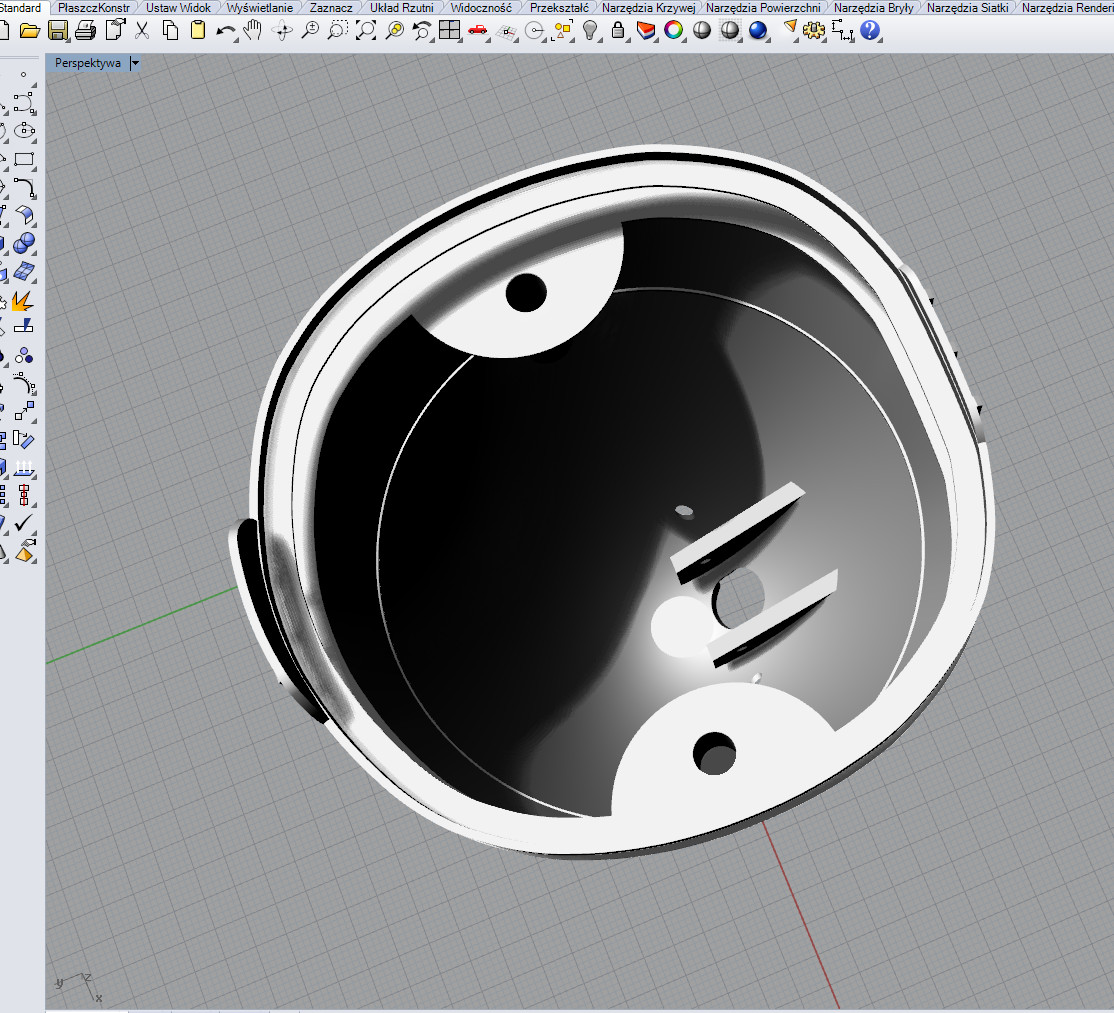This screenshot has width=1114, height=1013.
Task: Toggle shaded viewport sphere icon
Action: (702, 31)
